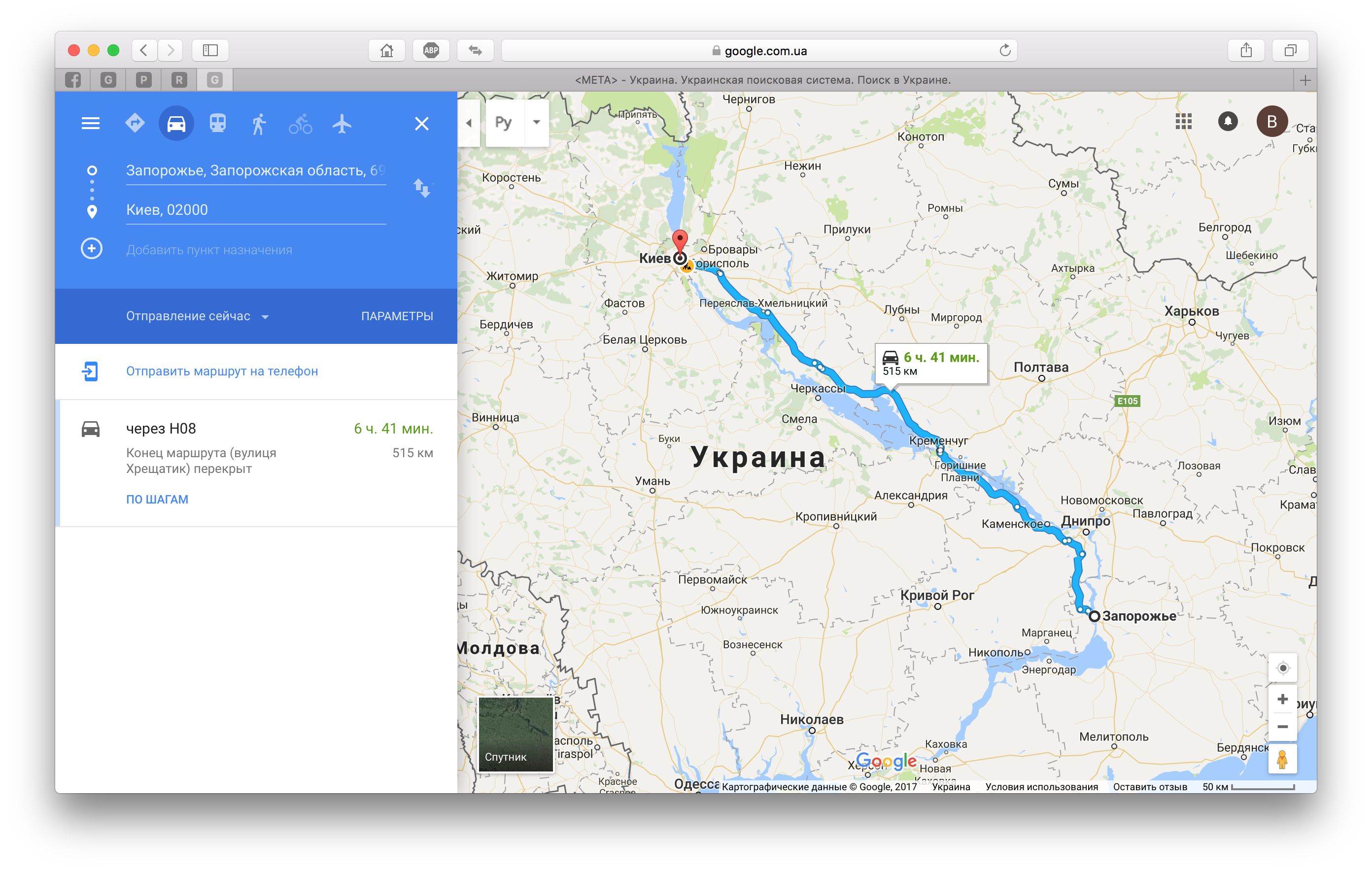Focus the google.com.ua address bar
The height and width of the screenshot is (872, 1372).
[759, 50]
